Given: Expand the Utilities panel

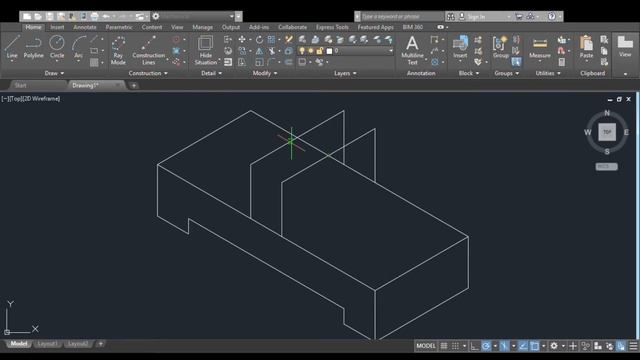Looking at the screenshot, I should [x=548, y=73].
